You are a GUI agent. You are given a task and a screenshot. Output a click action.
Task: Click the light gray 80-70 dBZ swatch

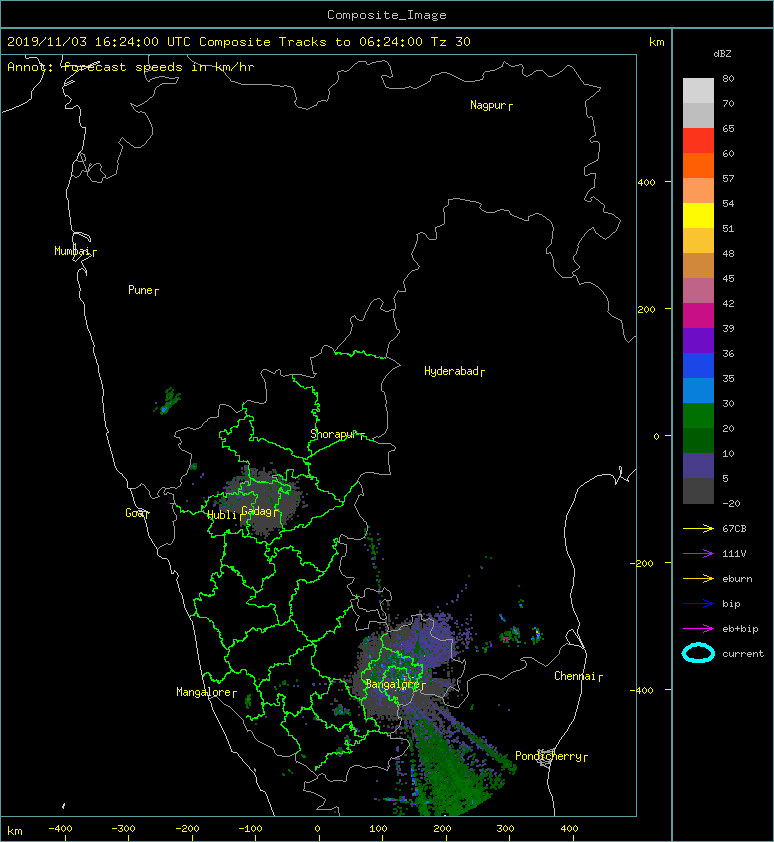(x=698, y=90)
